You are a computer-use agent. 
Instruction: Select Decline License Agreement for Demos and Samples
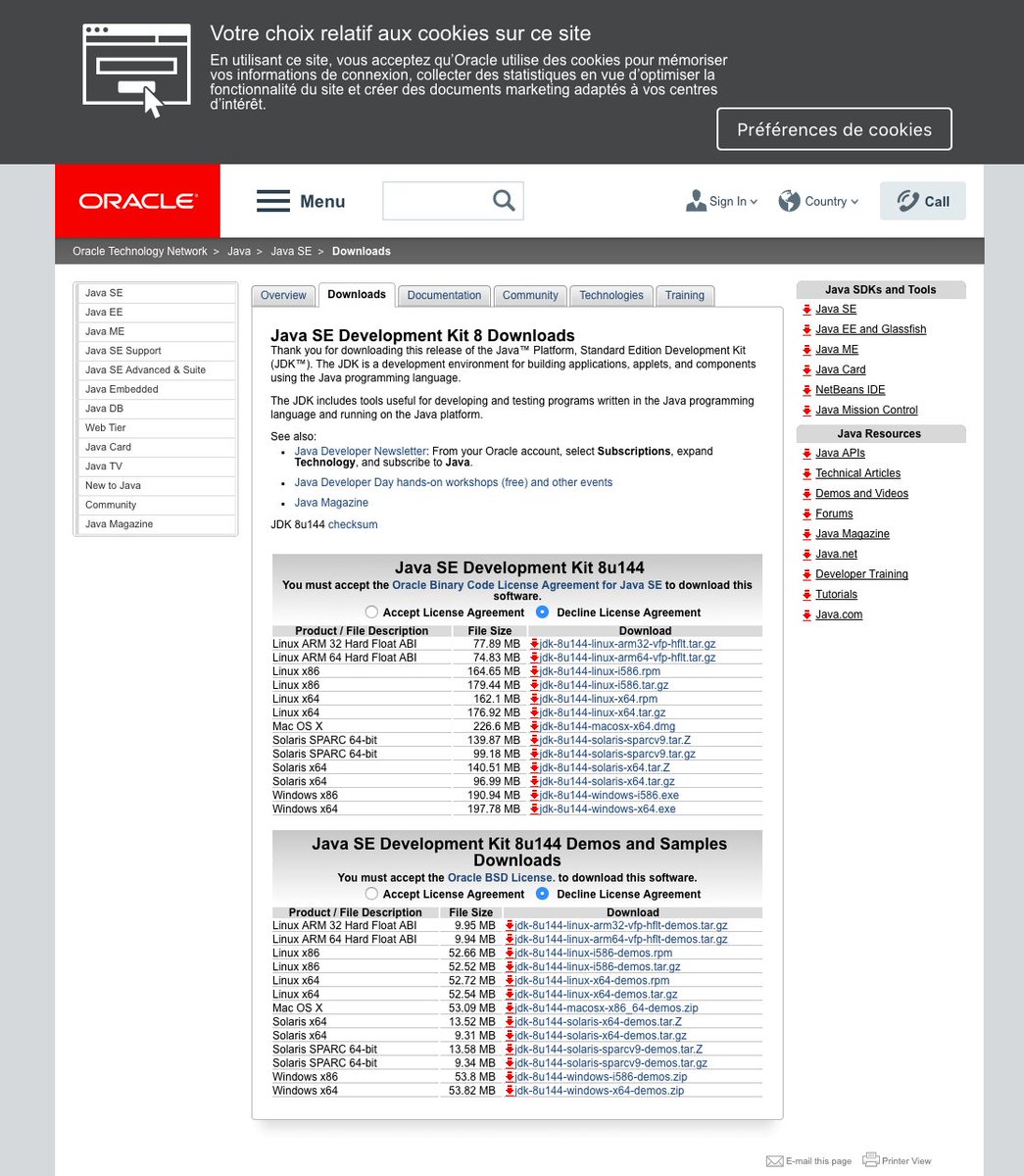(542, 893)
